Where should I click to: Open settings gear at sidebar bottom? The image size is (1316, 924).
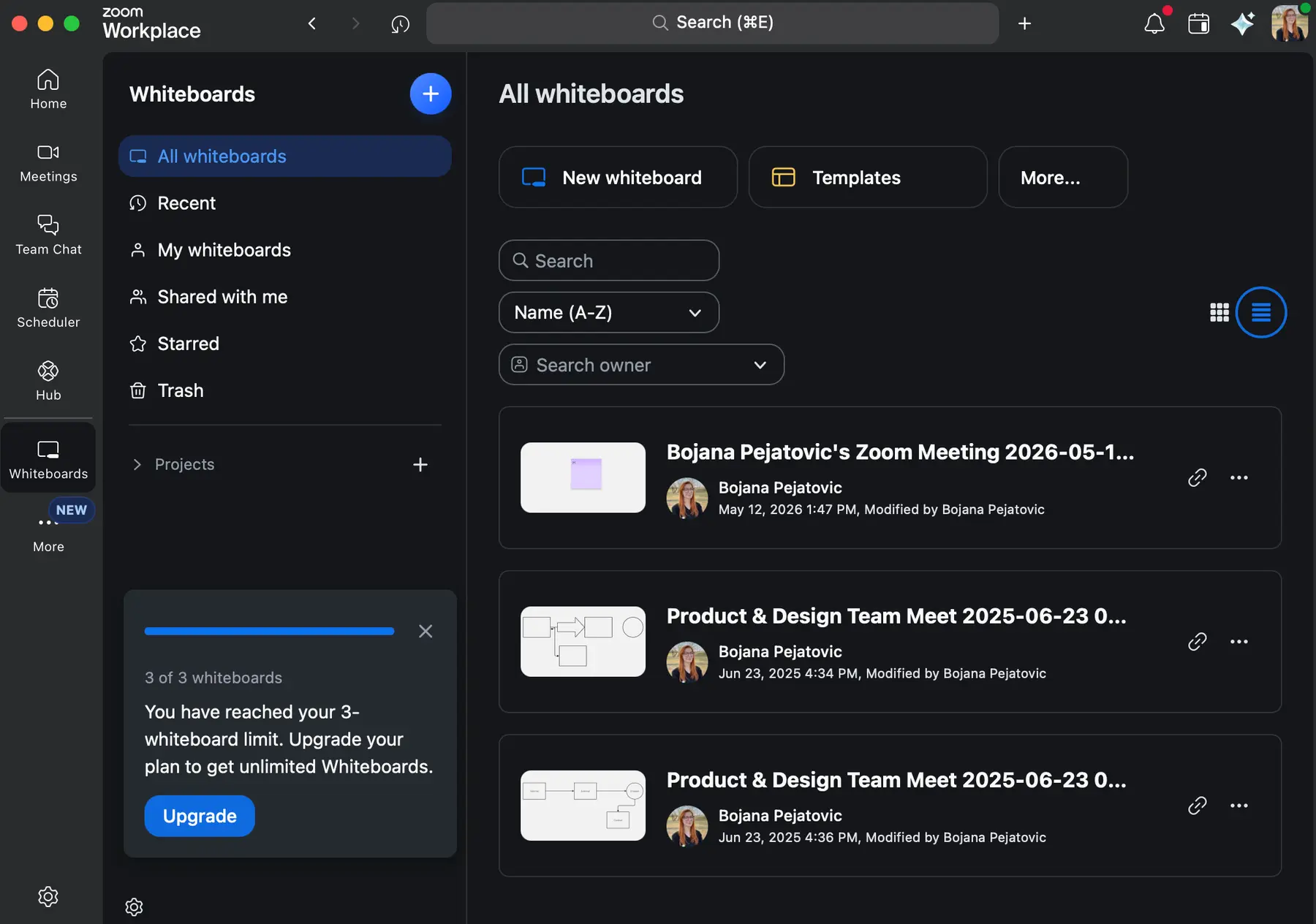click(x=48, y=896)
